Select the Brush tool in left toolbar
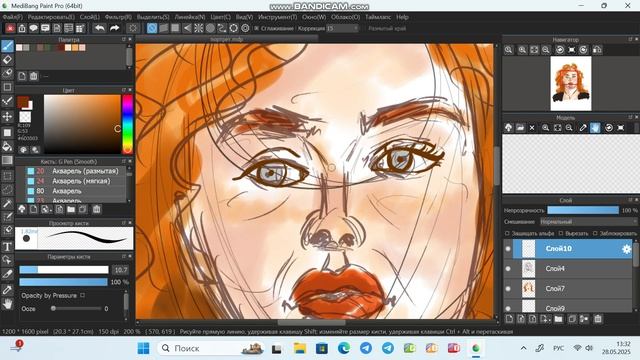640x360 pixels. pos(7,46)
